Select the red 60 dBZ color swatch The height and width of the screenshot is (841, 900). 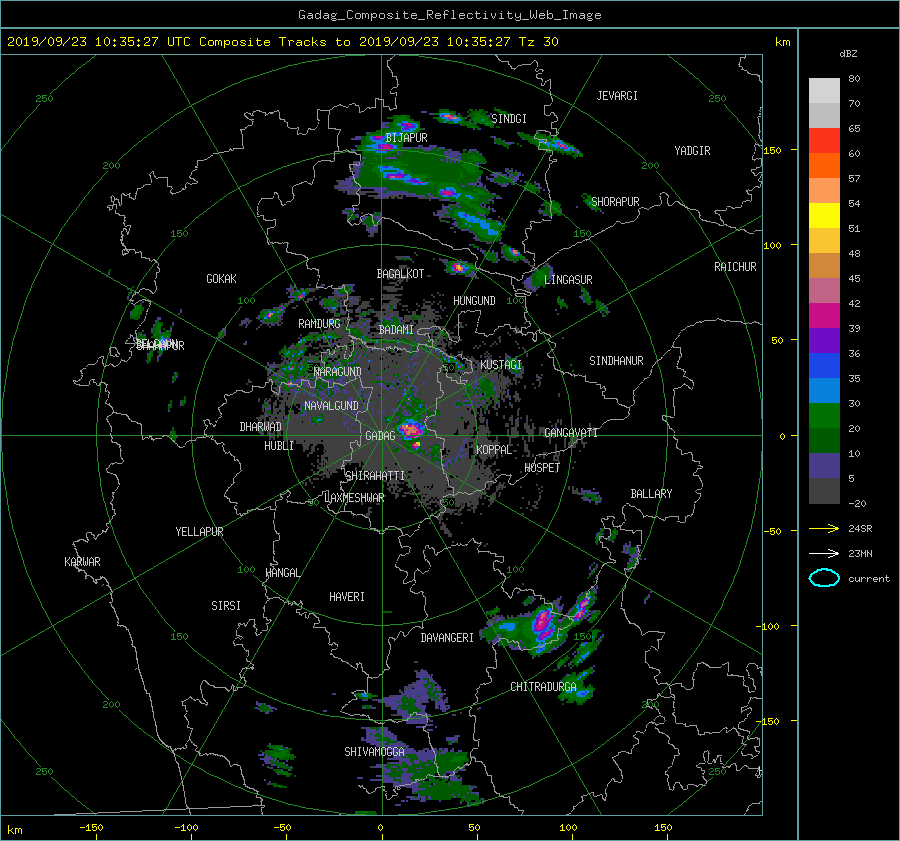[x=824, y=141]
